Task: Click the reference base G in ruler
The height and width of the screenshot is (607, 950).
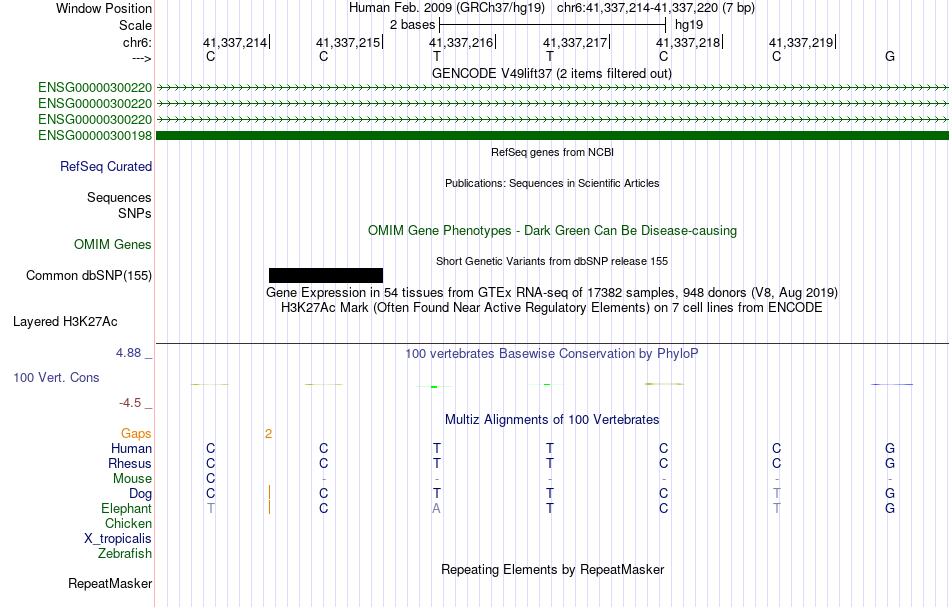Action: pos(889,57)
